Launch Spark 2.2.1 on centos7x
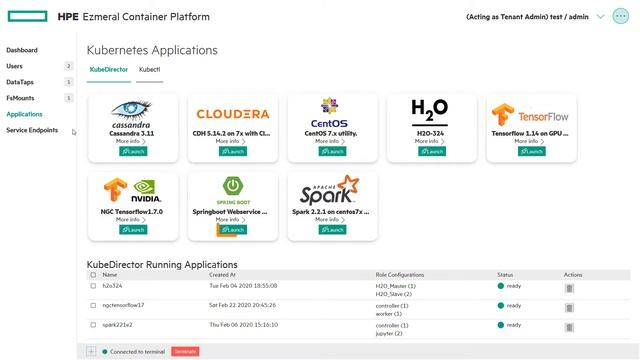This screenshot has width=640, height=360. click(332, 230)
